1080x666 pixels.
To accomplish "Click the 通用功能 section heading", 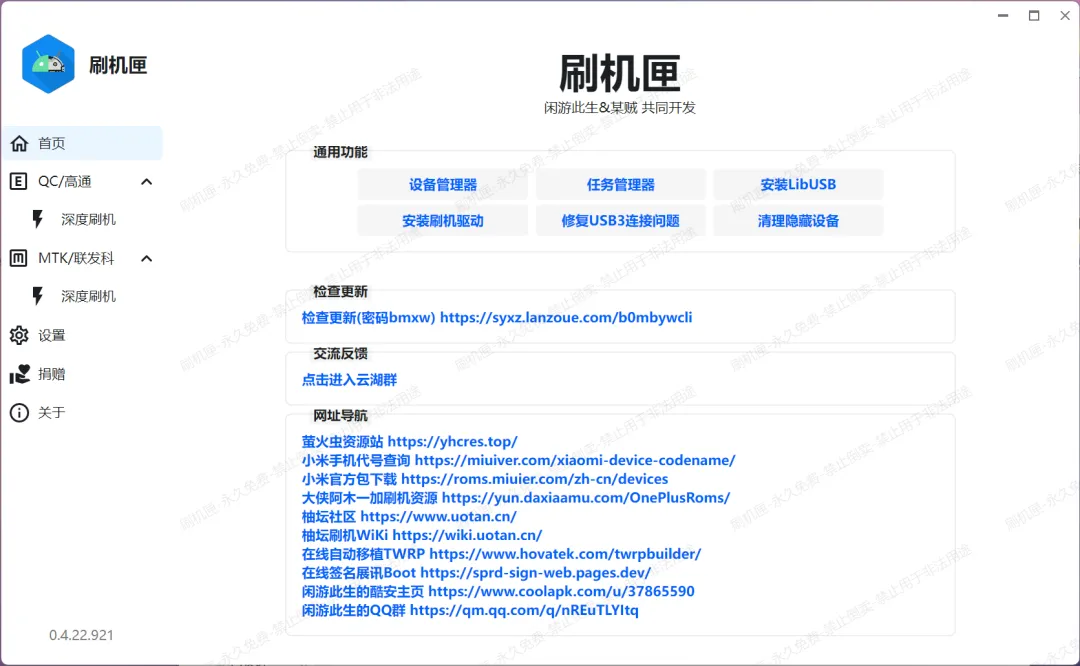I will tap(340, 152).
